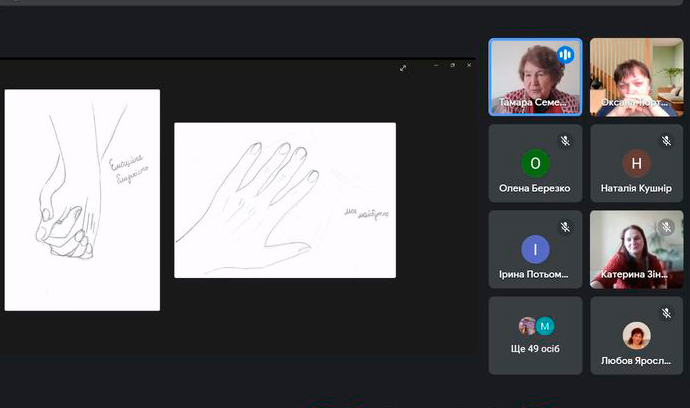Click the brown H avatar of Наталія Кушнір

(636, 163)
